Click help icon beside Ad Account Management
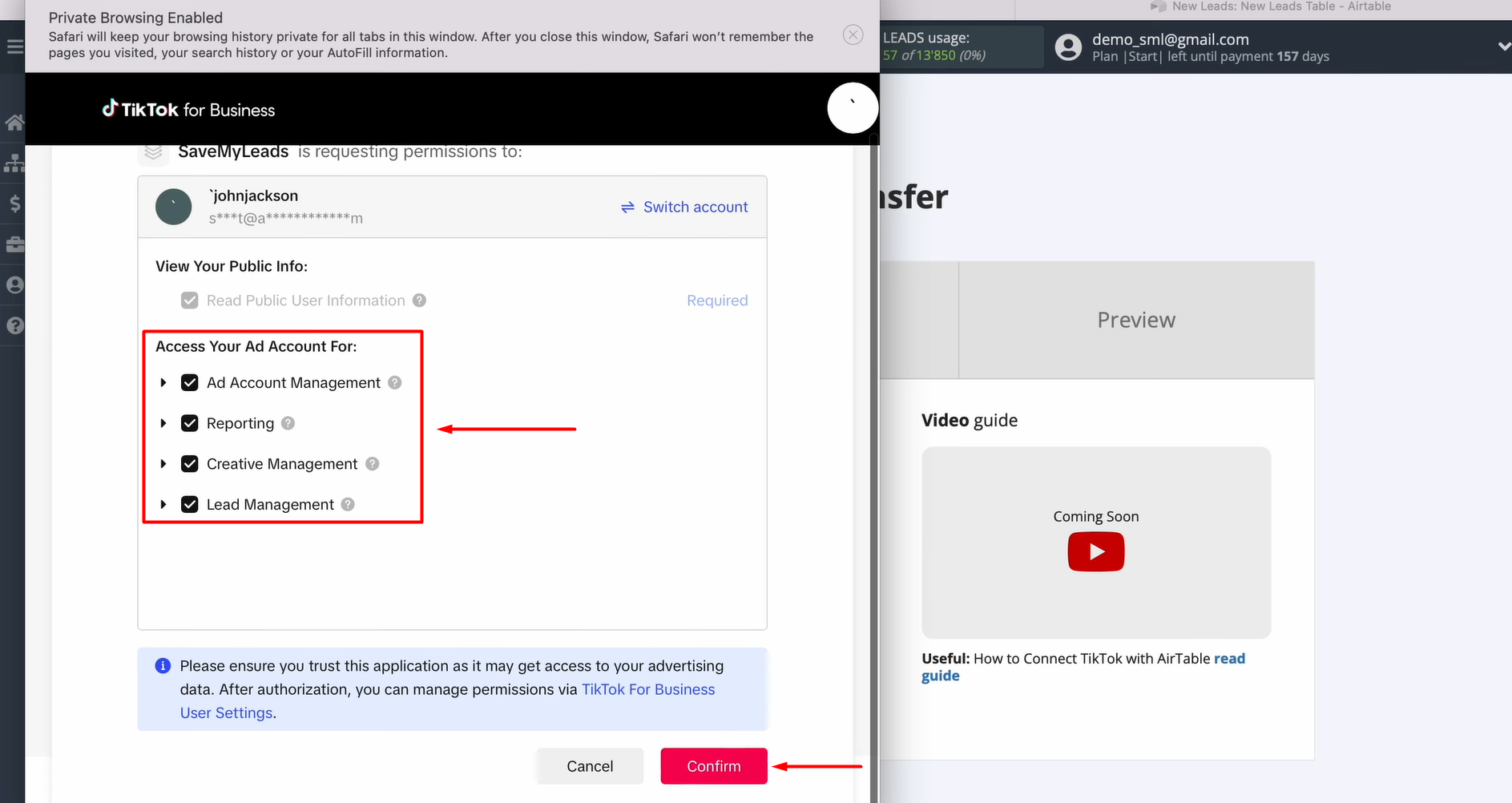This screenshot has width=1512, height=803. [x=395, y=383]
